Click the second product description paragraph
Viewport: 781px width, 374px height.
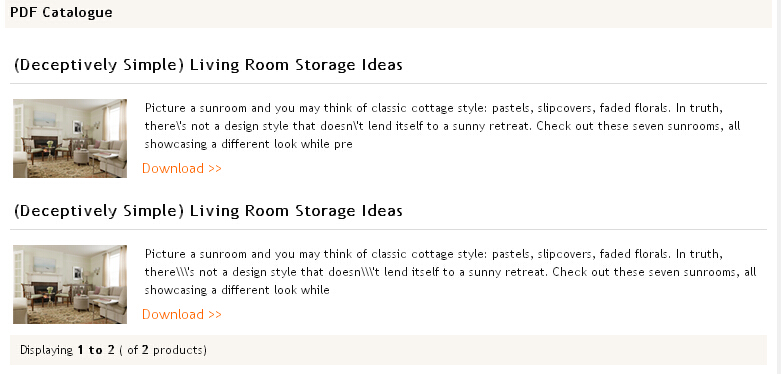pos(450,272)
